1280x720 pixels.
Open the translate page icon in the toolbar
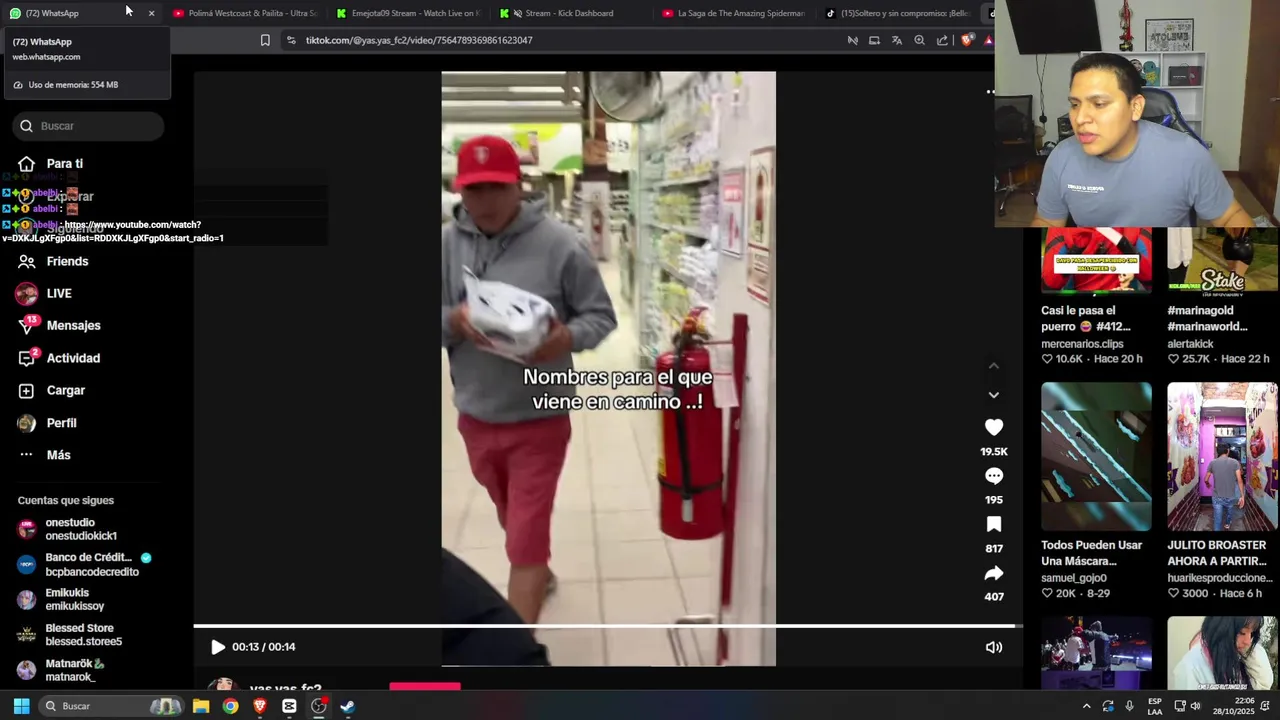tap(897, 40)
